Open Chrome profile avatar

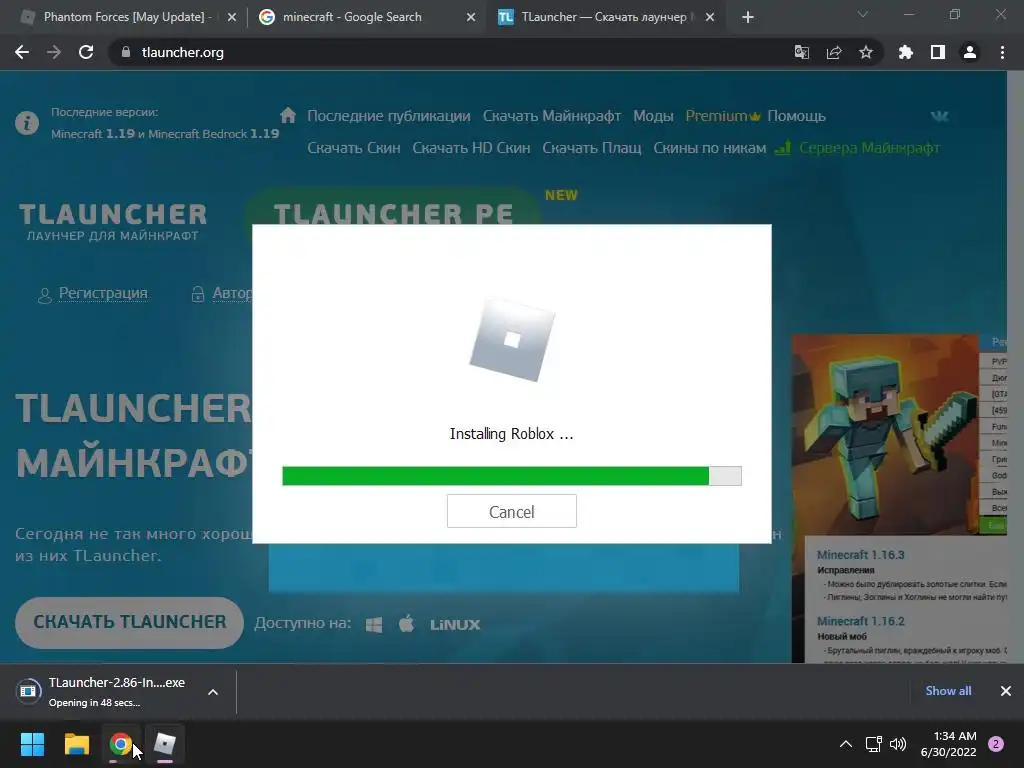click(x=970, y=52)
